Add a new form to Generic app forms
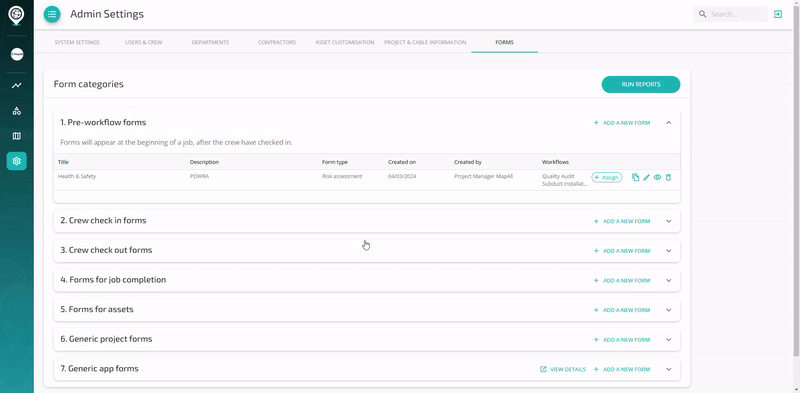800x393 pixels. click(622, 370)
